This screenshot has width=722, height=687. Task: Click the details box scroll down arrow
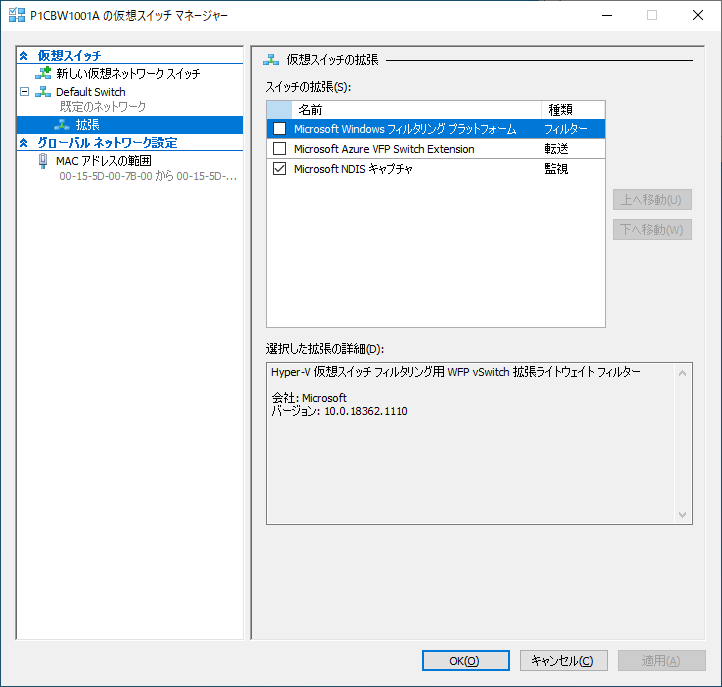point(682,514)
